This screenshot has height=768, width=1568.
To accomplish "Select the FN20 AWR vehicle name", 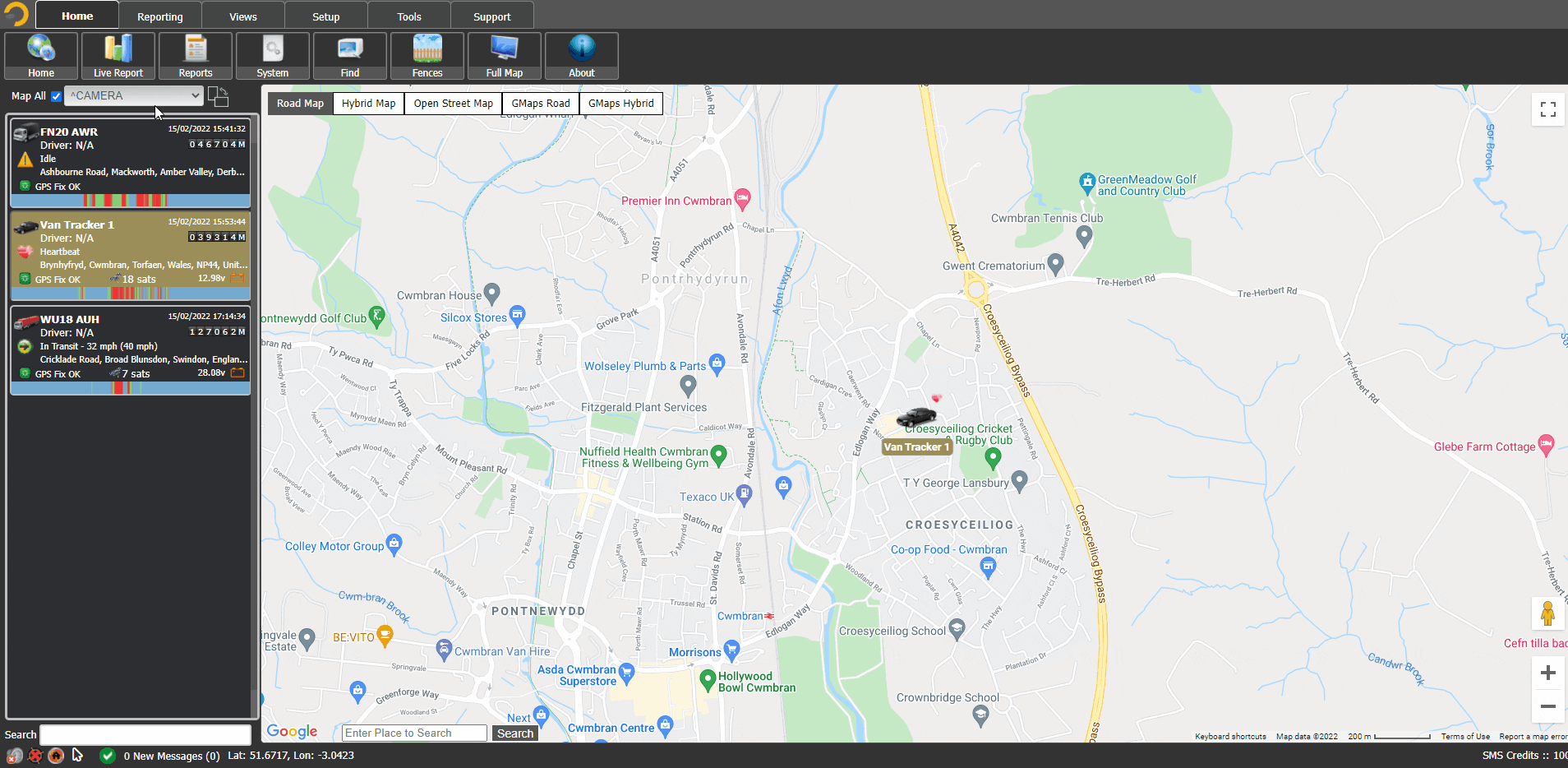I will (x=69, y=132).
